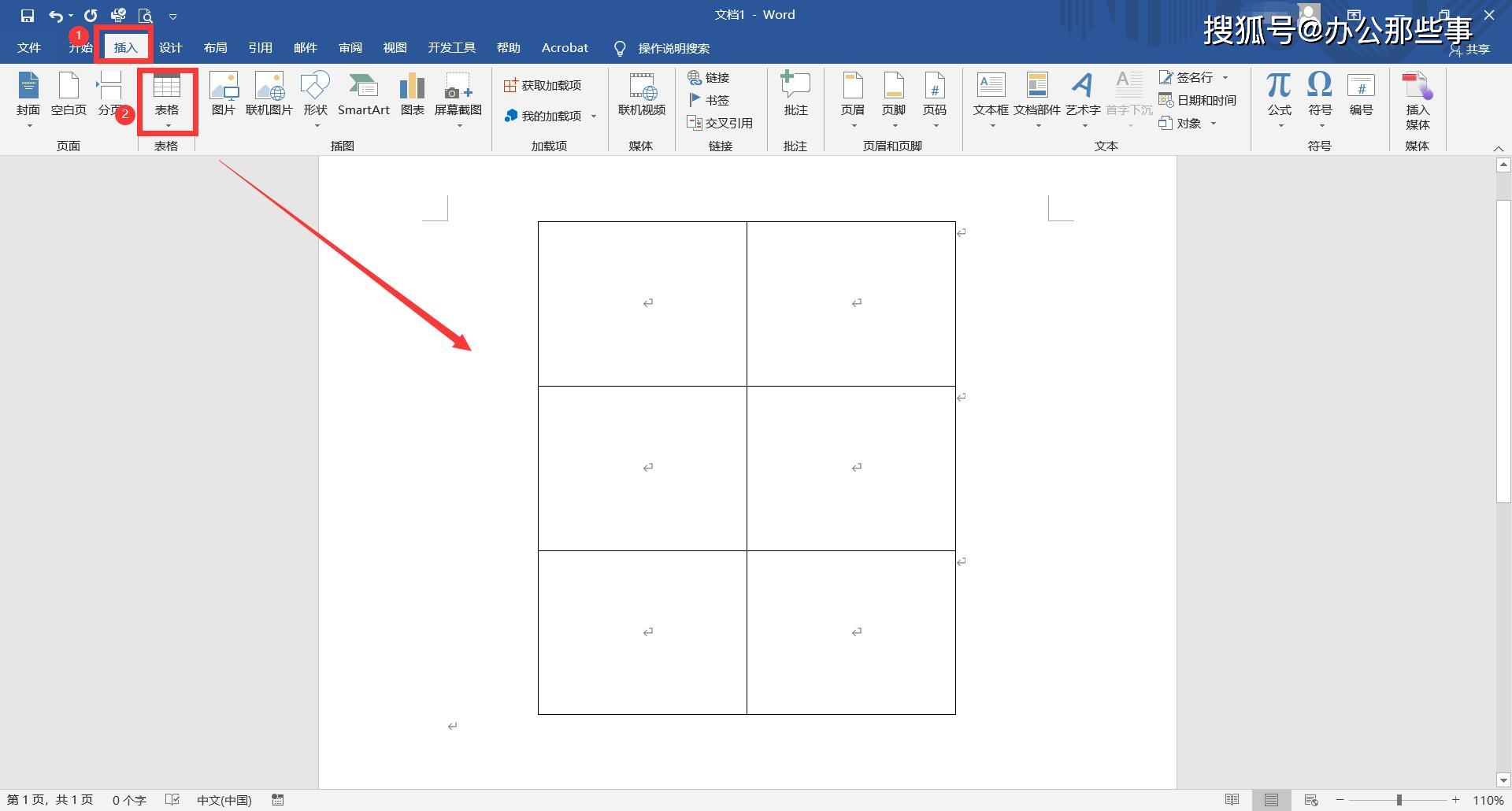Switch to the Design (设计) tab
1512x811 pixels.
[x=170, y=48]
